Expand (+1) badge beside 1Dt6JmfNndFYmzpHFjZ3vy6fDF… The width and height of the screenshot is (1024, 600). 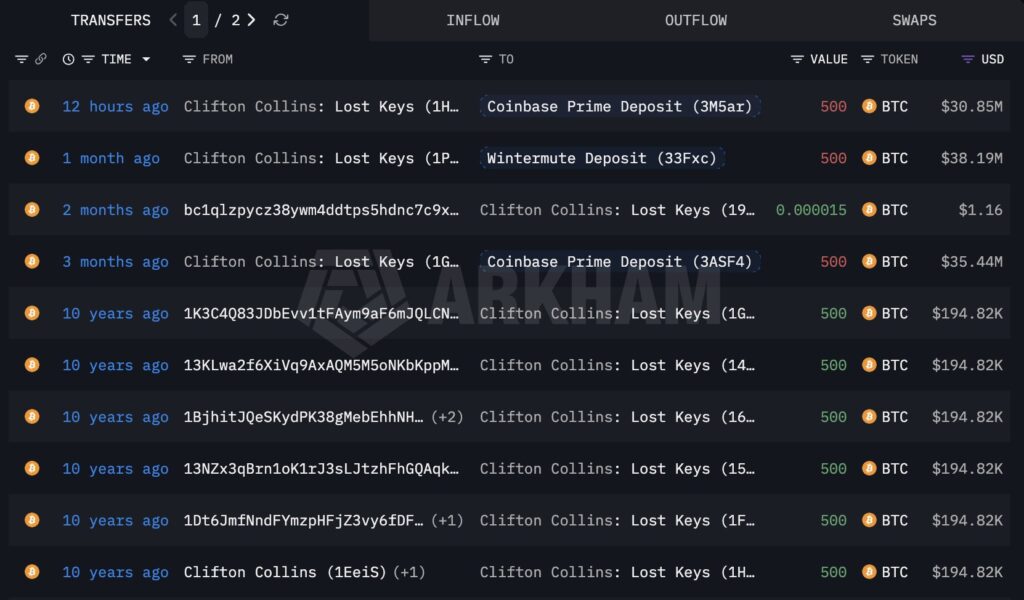pyautogui.click(x=447, y=520)
